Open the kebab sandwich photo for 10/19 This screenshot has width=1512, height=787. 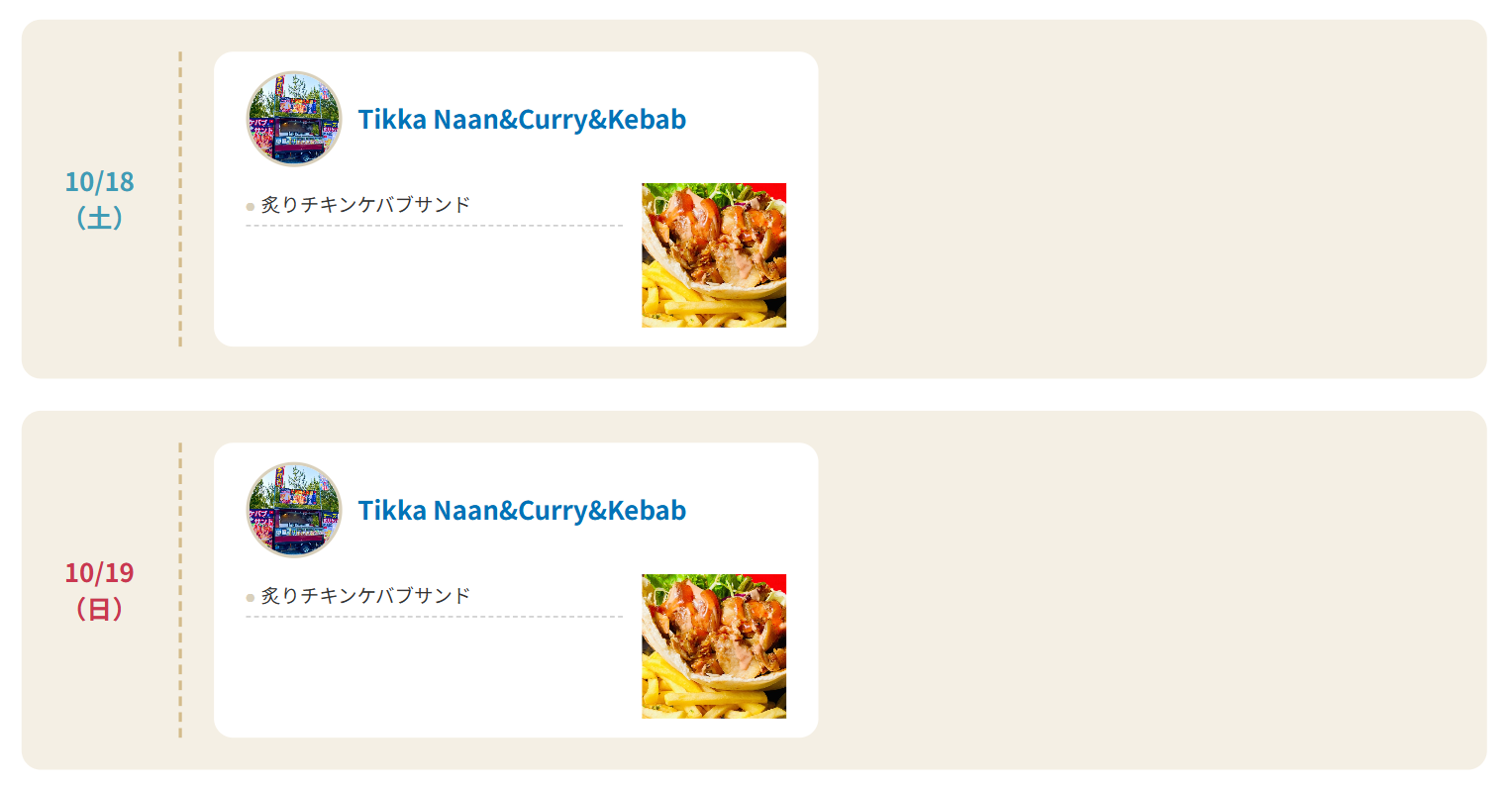tap(713, 645)
